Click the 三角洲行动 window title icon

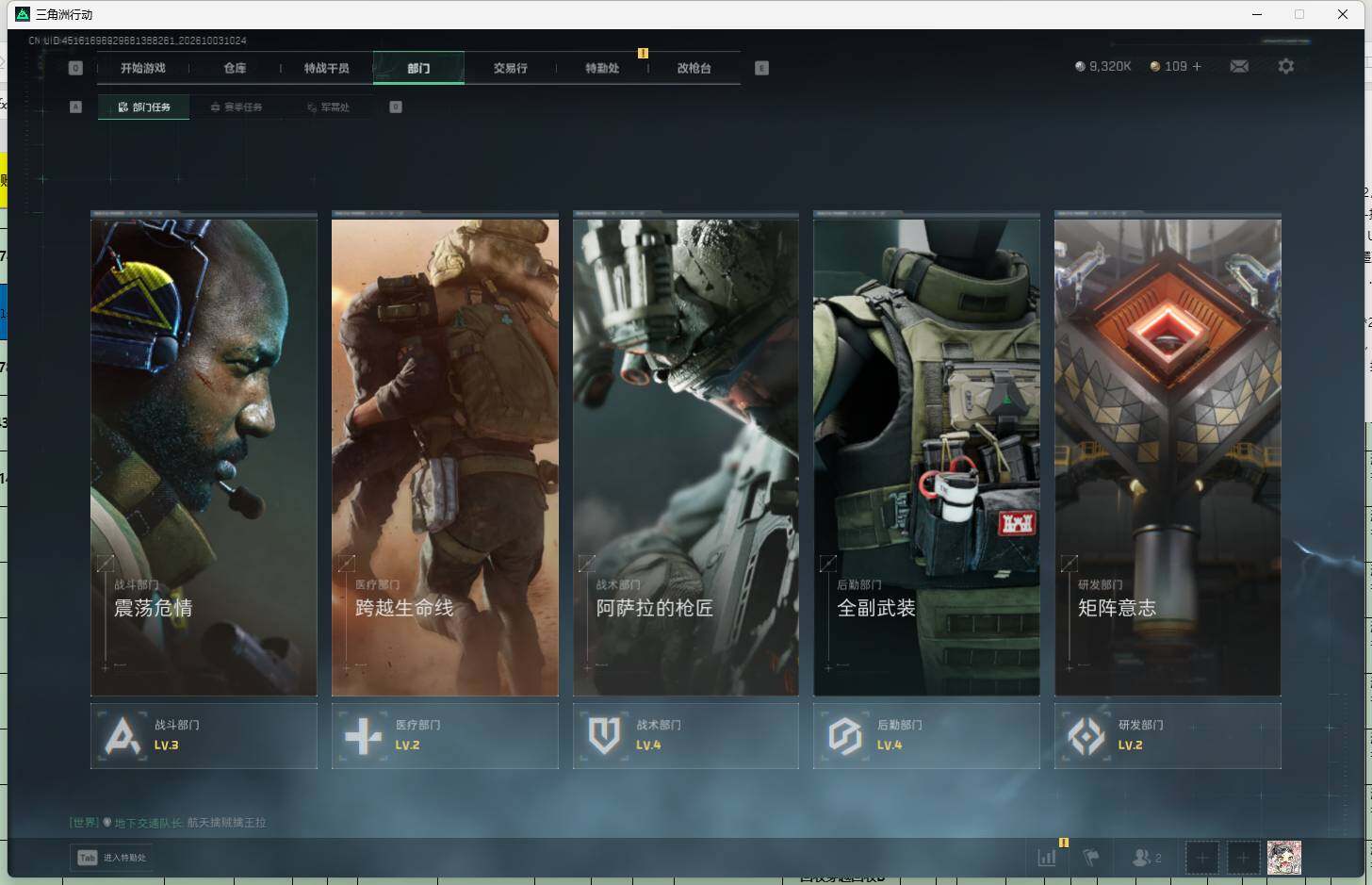23,14
